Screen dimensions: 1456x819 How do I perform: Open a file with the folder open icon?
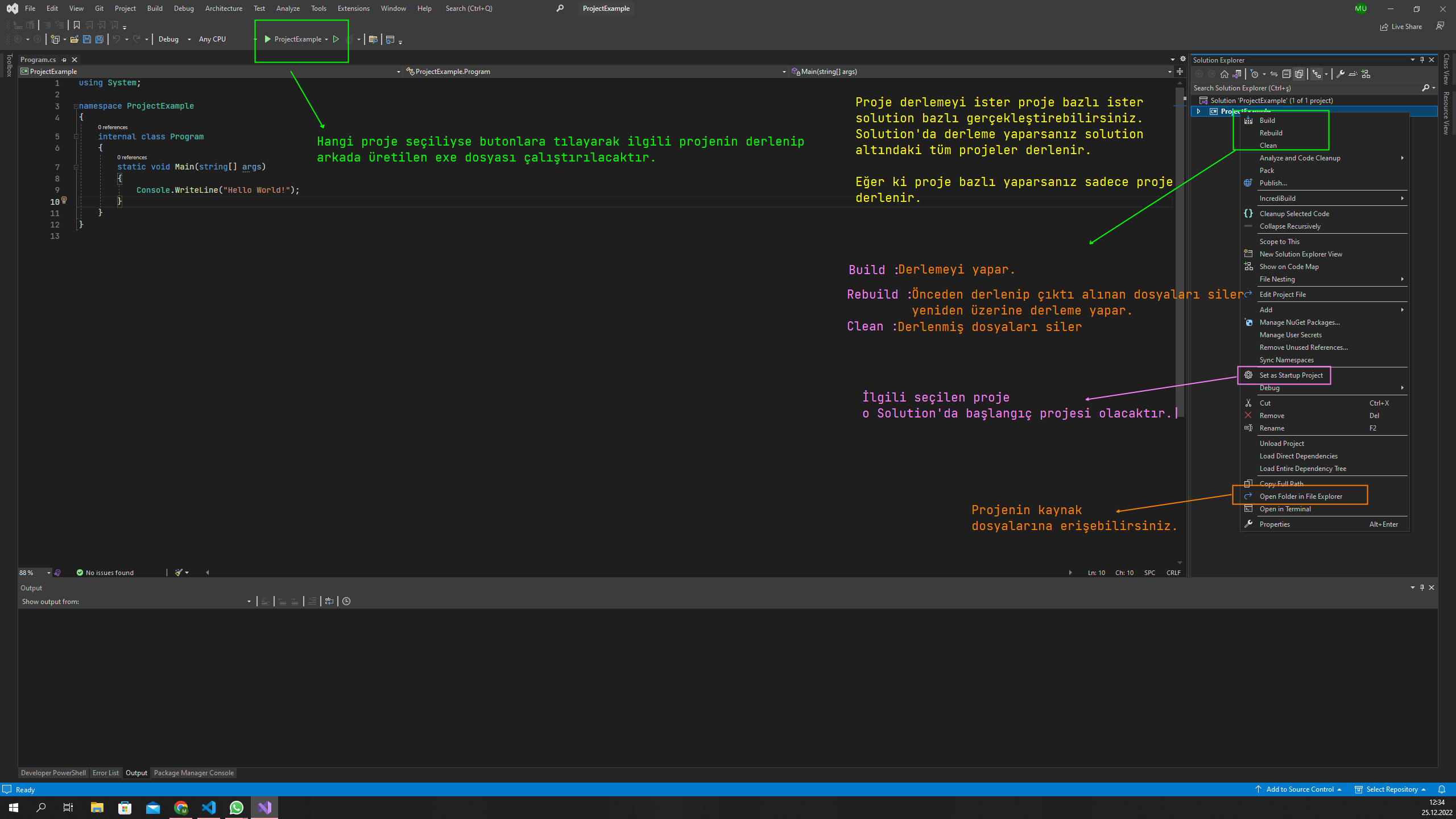click(x=75, y=39)
